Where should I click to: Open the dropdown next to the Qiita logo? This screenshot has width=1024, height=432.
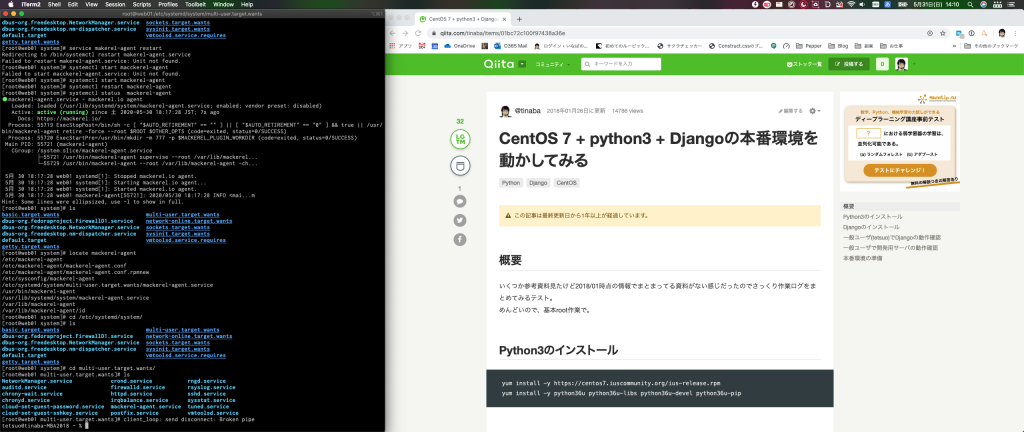click(522, 64)
